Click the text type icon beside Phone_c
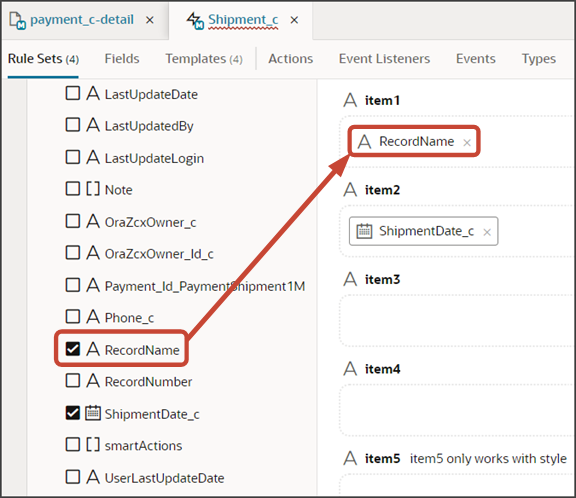 click(x=93, y=317)
